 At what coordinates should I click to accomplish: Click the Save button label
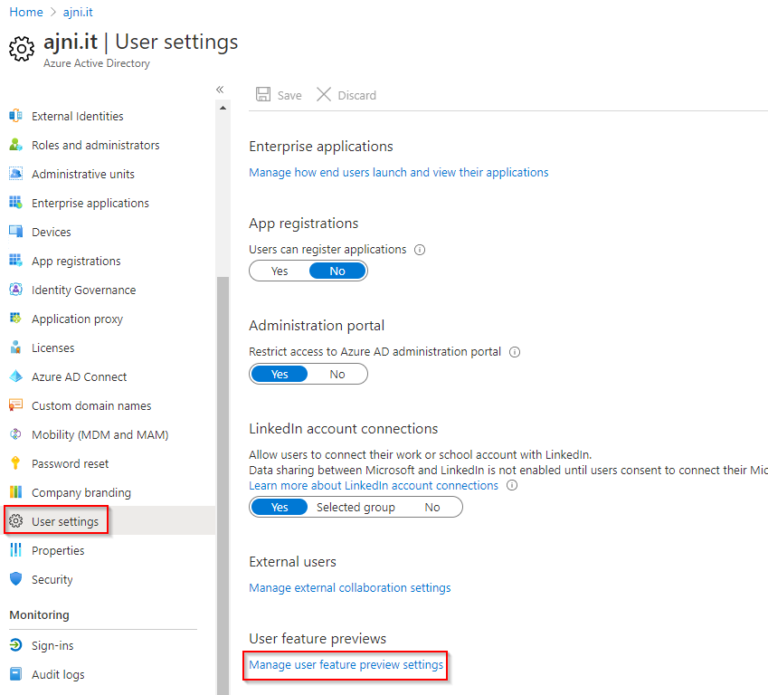(x=289, y=95)
